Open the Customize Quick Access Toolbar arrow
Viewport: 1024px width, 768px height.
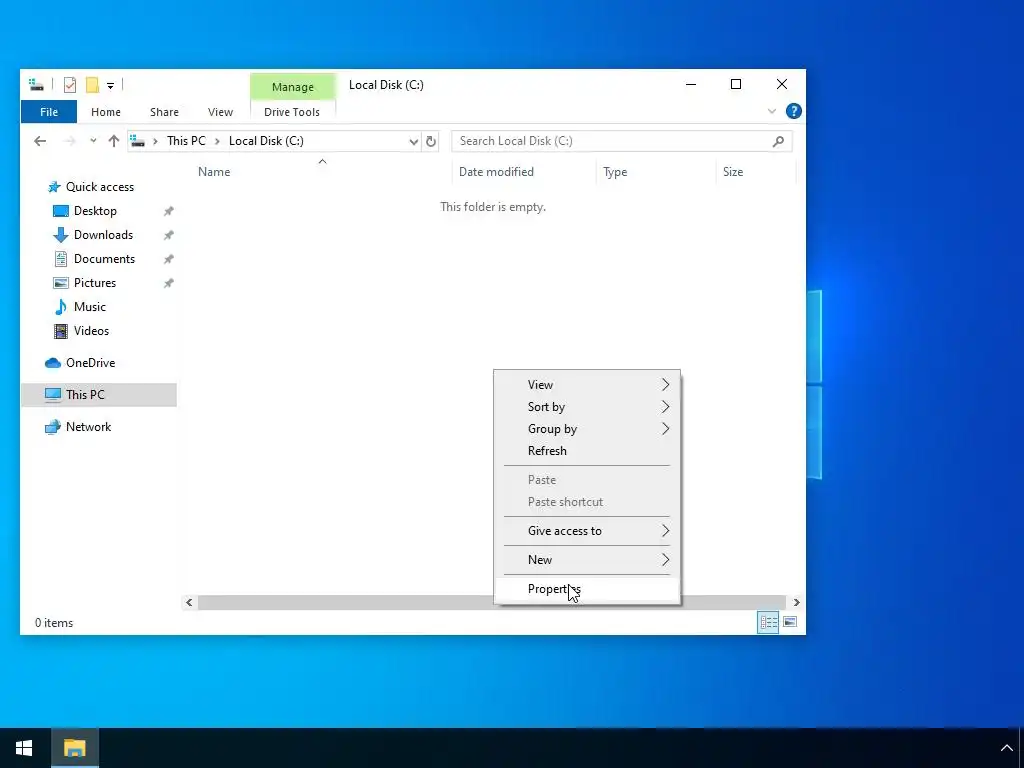click(110, 86)
